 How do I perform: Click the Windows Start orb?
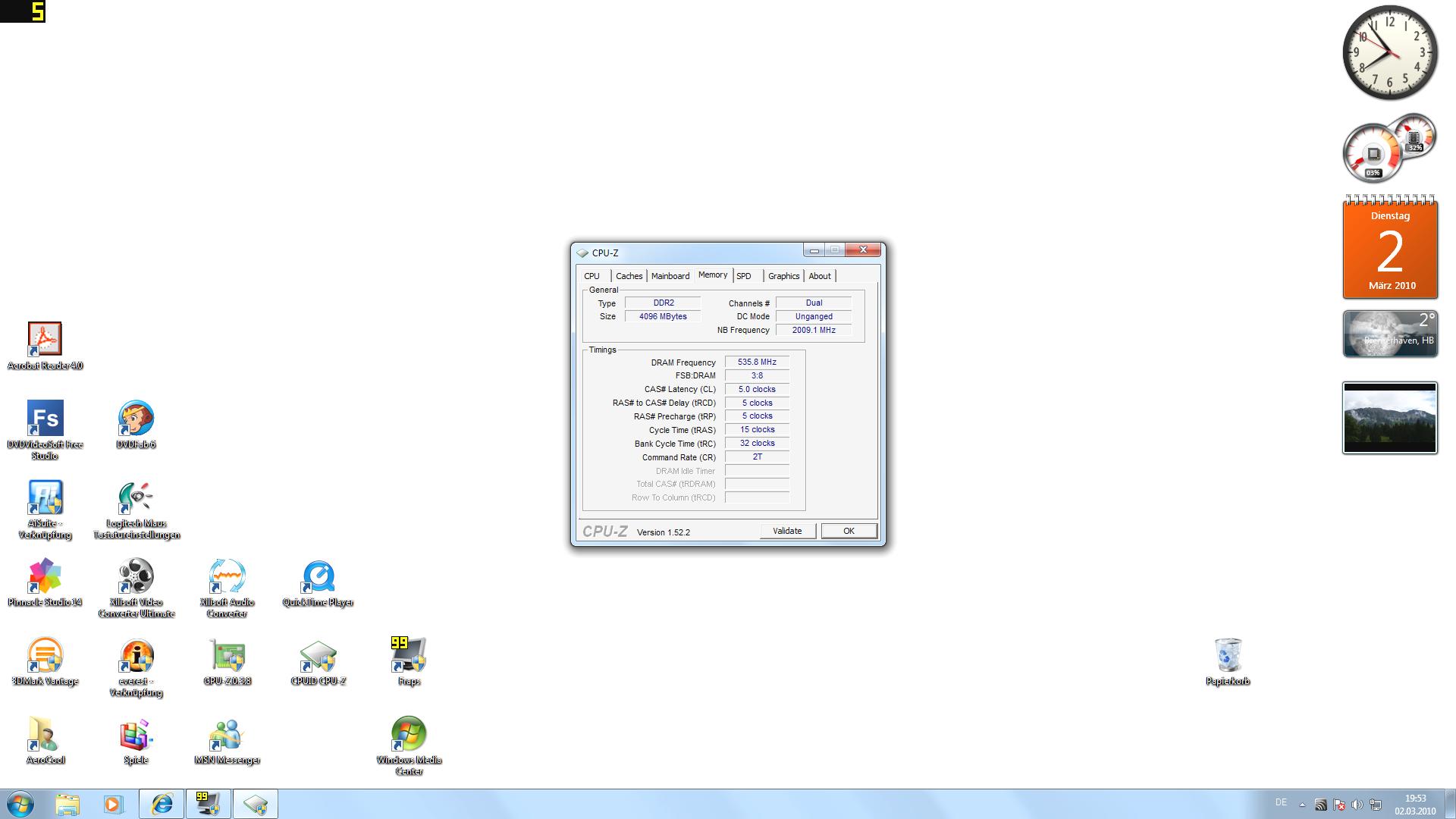pos(20,804)
